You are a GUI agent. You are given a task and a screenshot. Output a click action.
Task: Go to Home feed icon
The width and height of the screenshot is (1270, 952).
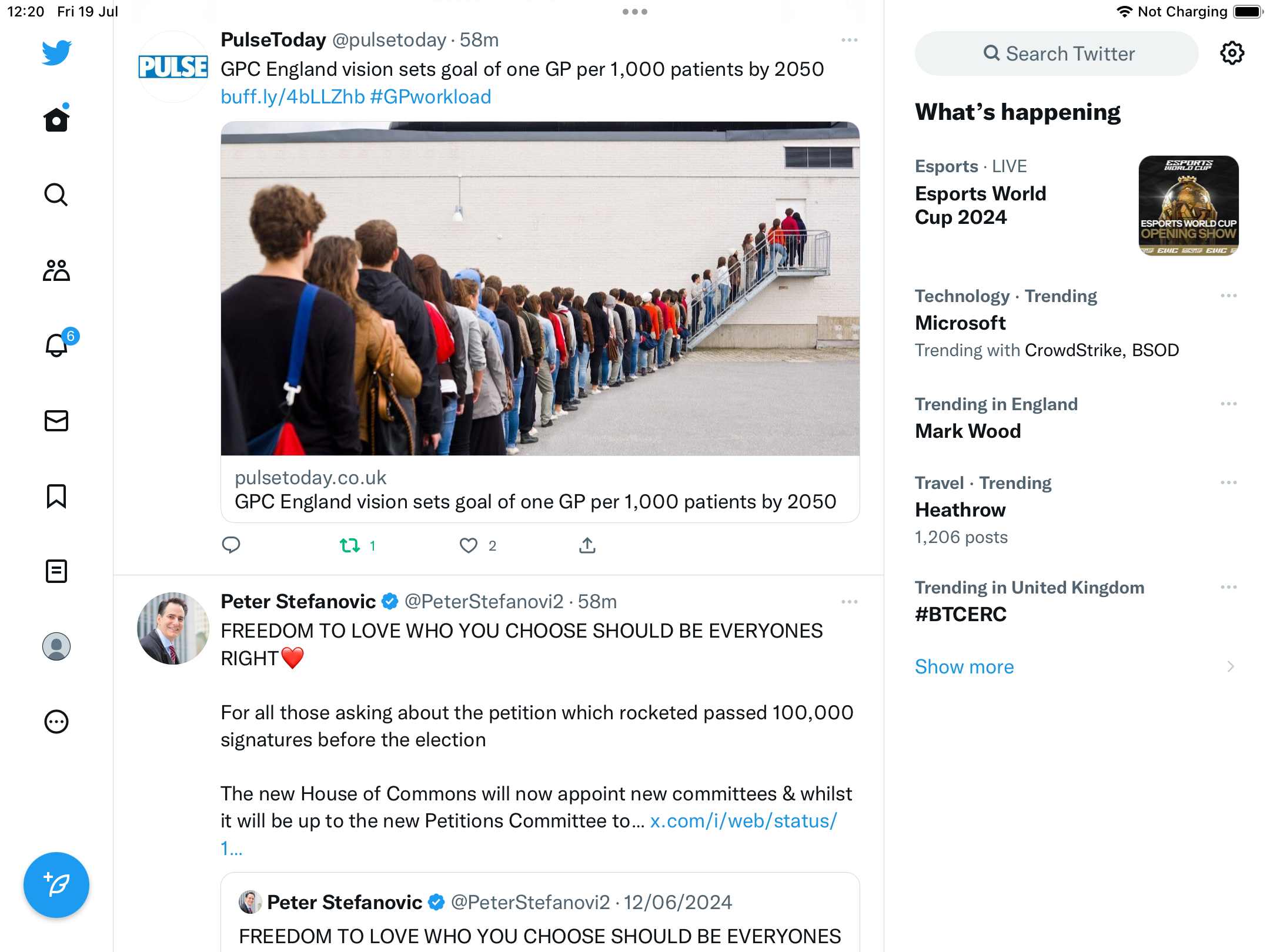point(56,119)
